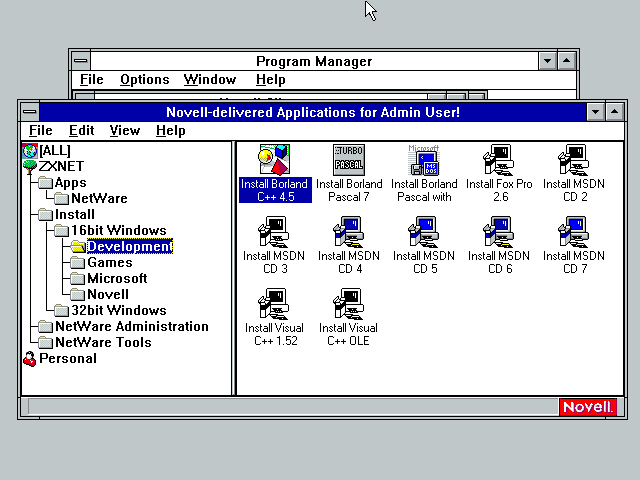Click the Install folder icon in tree
The width and height of the screenshot is (640, 480).
(46, 215)
